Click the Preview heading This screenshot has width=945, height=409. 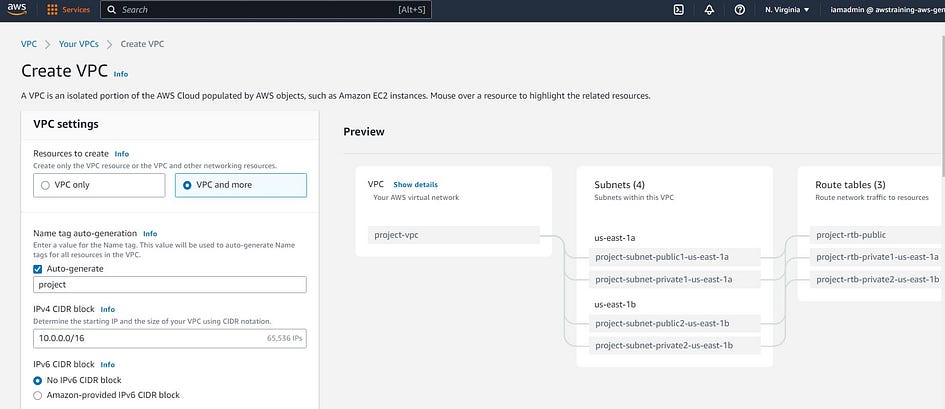coord(364,131)
